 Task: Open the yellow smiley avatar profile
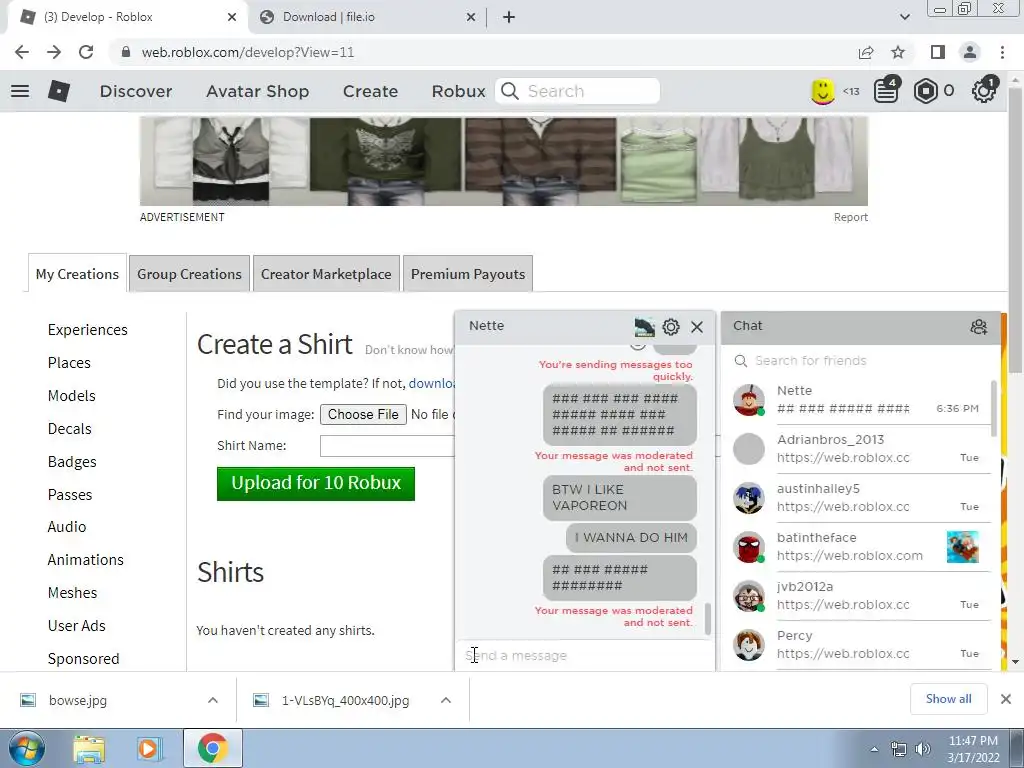(823, 91)
